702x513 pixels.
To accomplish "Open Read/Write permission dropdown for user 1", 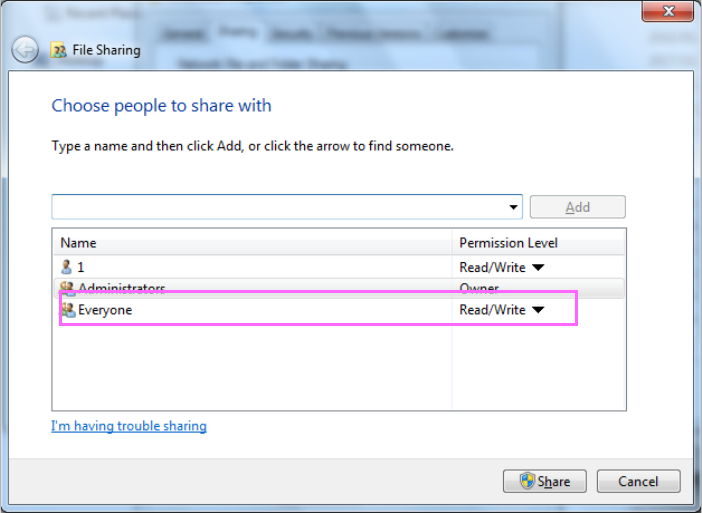I will tap(537, 267).
